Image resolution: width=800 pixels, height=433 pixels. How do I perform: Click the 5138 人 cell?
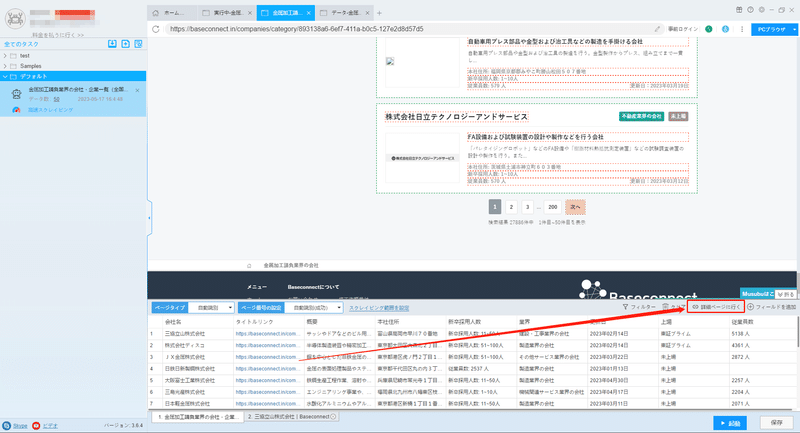coord(763,334)
